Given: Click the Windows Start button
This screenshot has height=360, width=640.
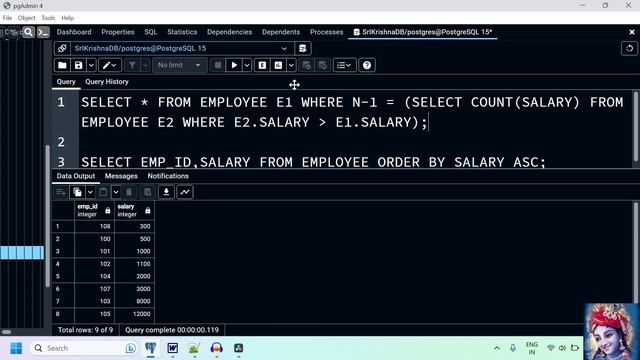Looking at the screenshot, I should (16, 348).
